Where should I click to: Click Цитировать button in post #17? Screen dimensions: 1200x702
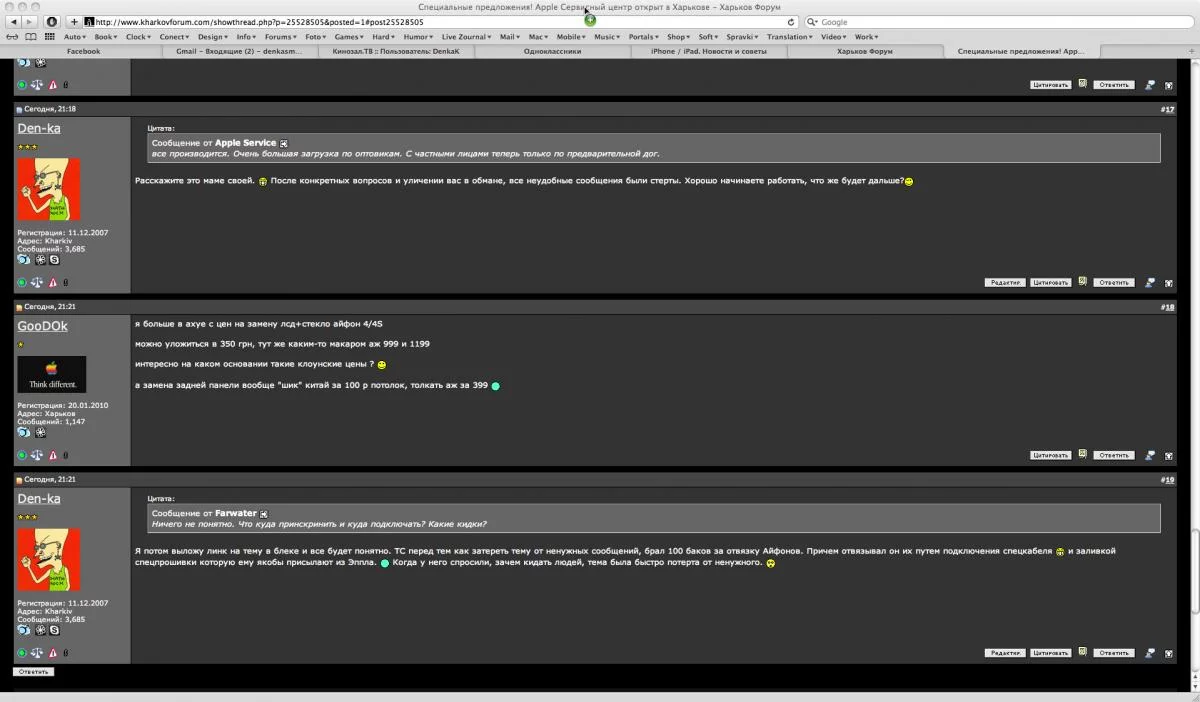(1050, 283)
